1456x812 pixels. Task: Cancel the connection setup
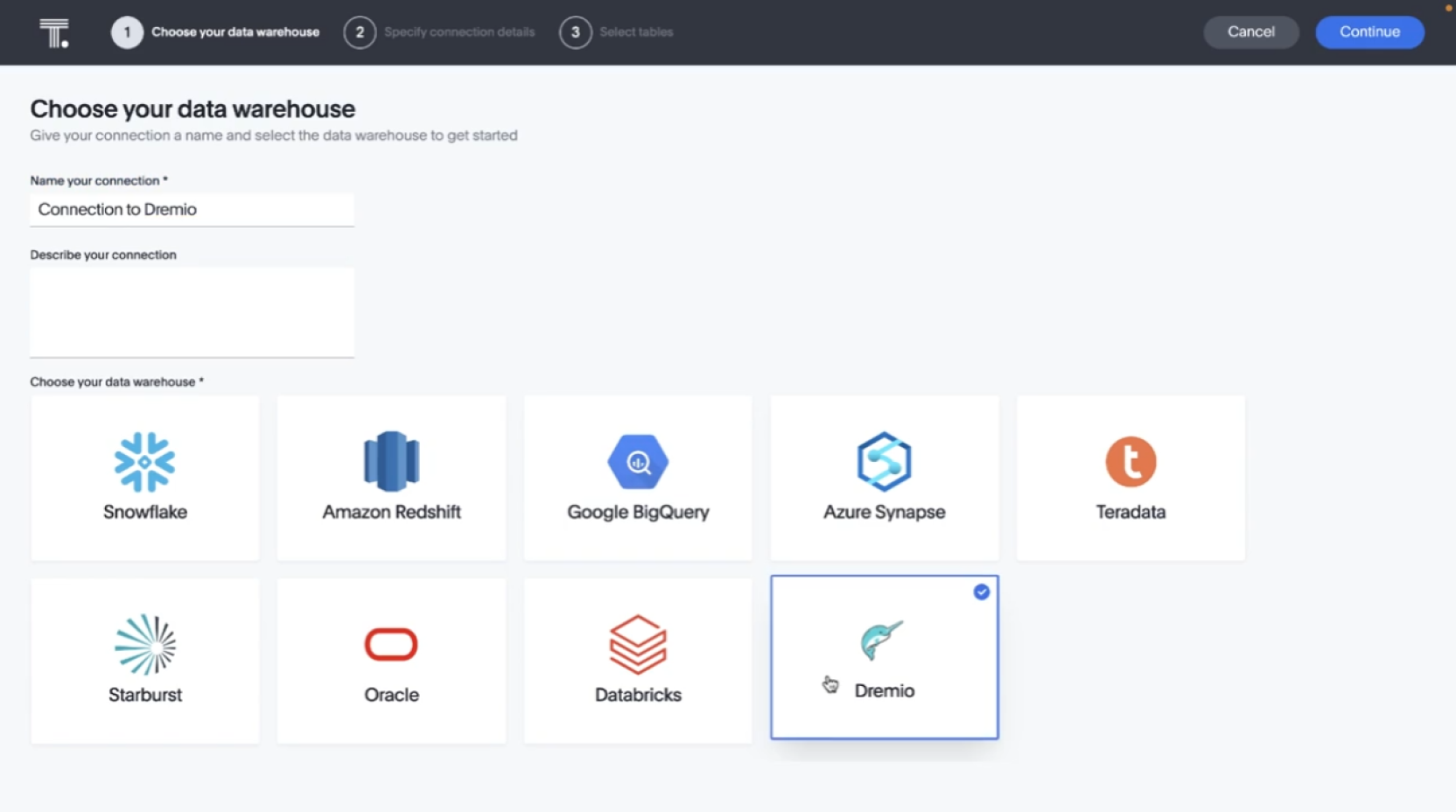[1251, 32]
